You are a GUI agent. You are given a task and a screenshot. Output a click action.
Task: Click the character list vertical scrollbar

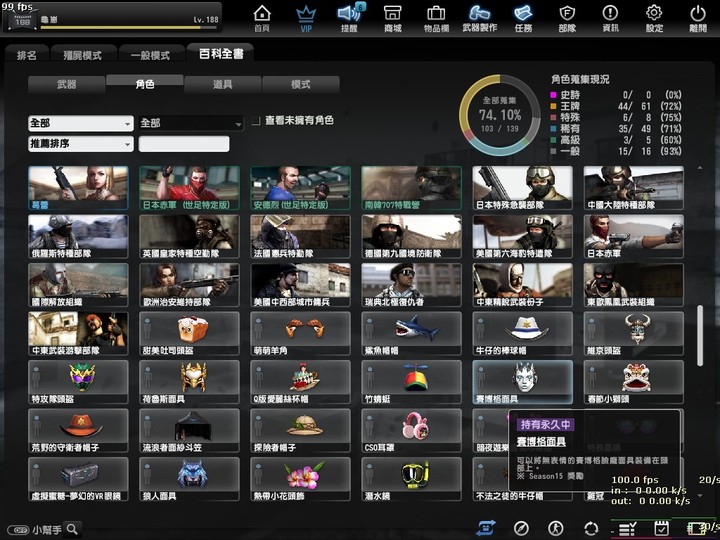(700, 335)
